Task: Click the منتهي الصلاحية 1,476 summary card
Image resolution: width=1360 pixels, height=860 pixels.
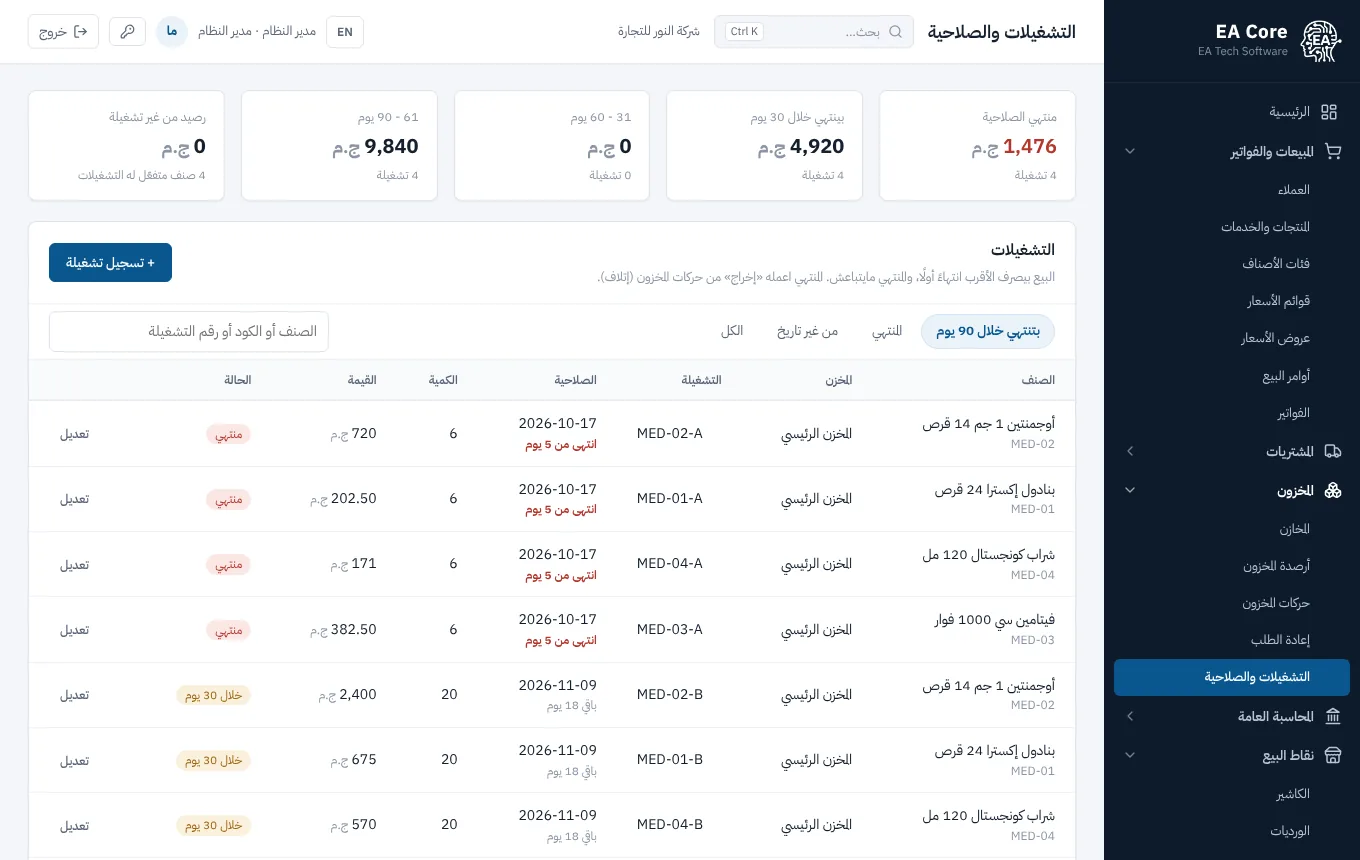Action: coord(977,146)
